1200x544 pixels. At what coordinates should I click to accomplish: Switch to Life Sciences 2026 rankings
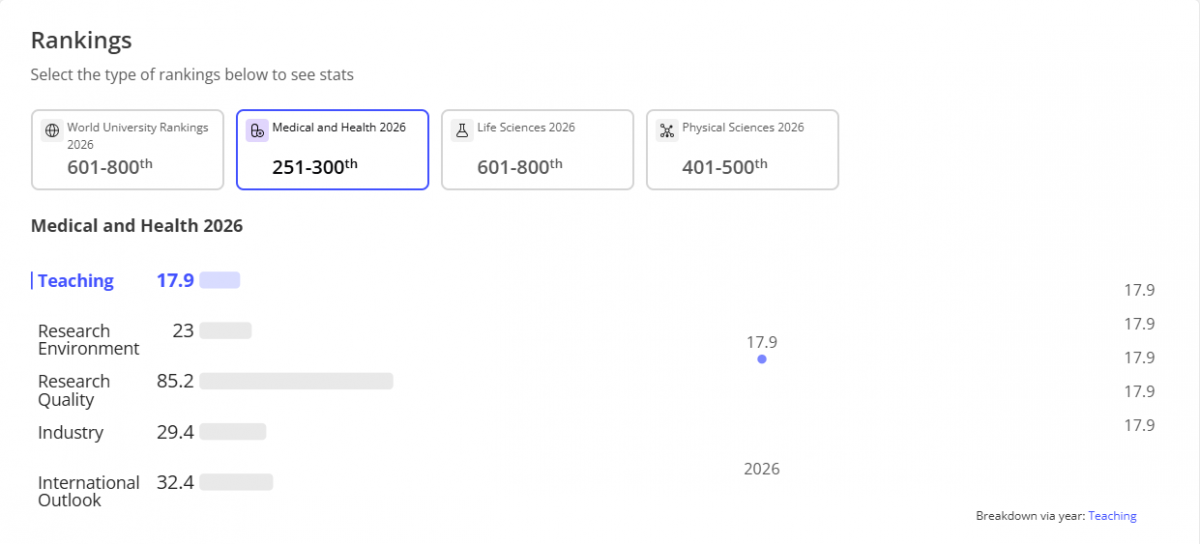point(537,149)
